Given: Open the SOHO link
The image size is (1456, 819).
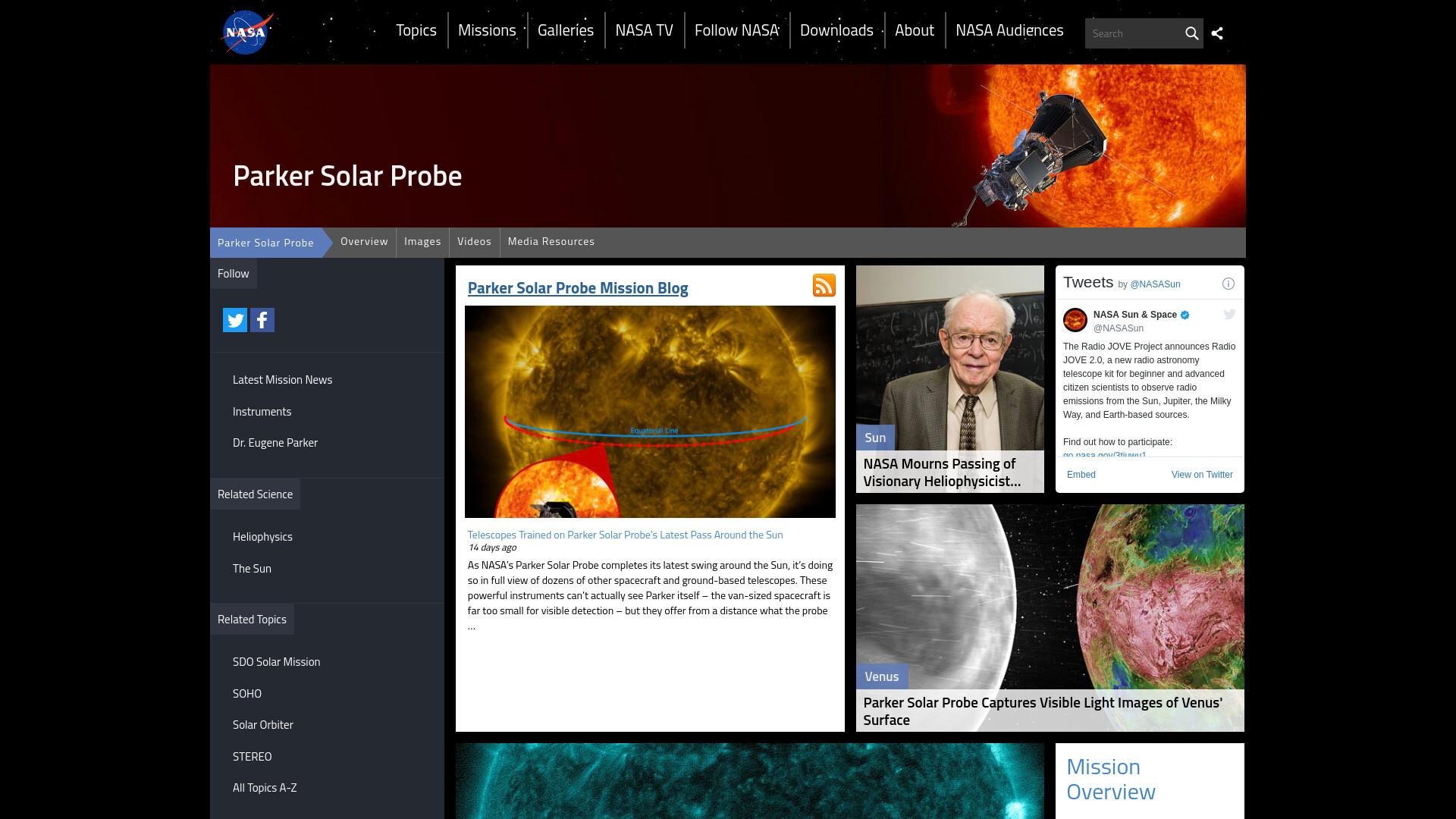Looking at the screenshot, I should pyautogui.click(x=247, y=694).
